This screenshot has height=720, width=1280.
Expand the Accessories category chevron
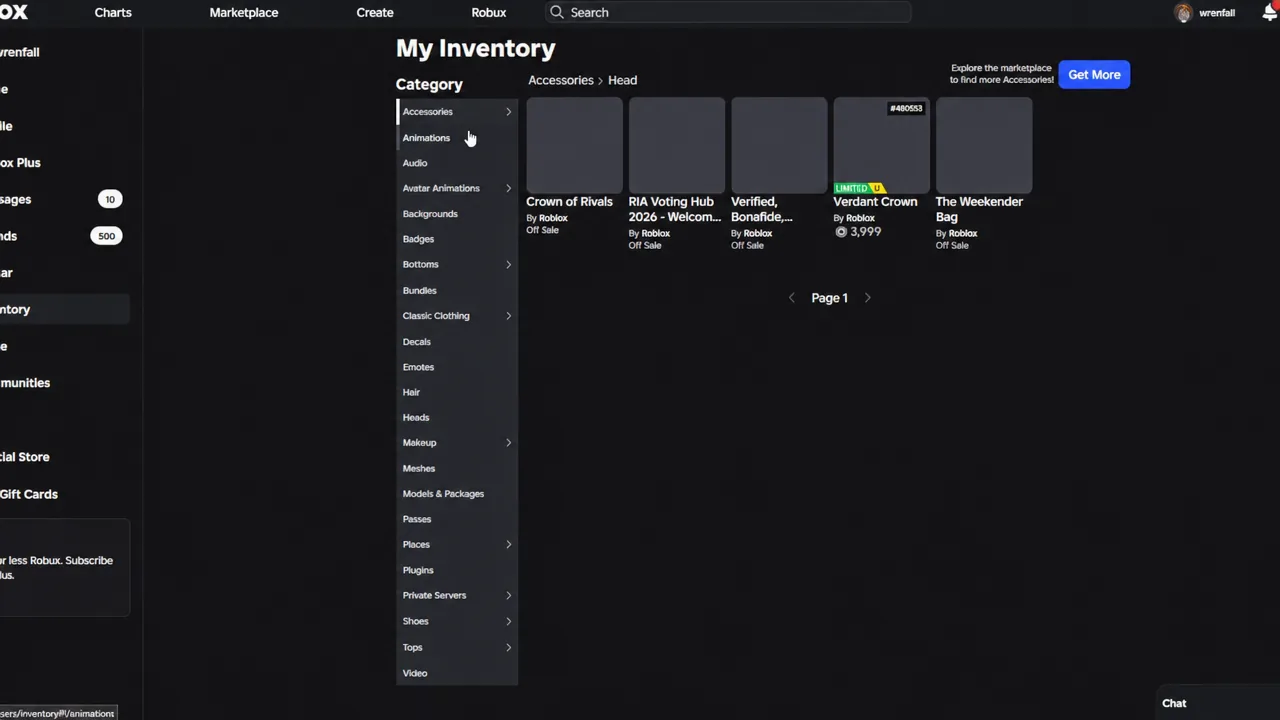click(508, 112)
